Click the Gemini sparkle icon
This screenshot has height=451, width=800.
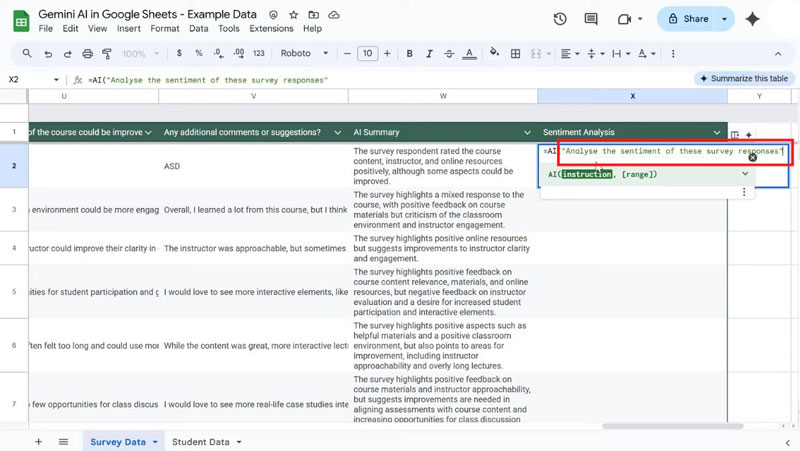pos(752,19)
